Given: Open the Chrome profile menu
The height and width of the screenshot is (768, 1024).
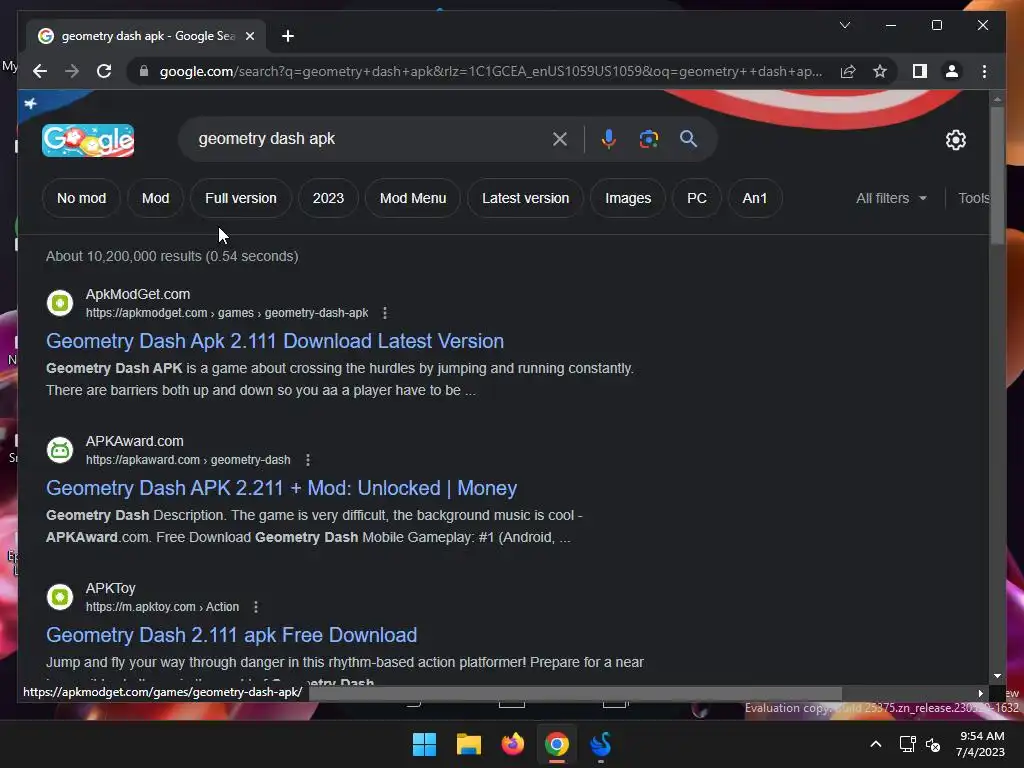Looking at the screenshot, I should (952, 71).
